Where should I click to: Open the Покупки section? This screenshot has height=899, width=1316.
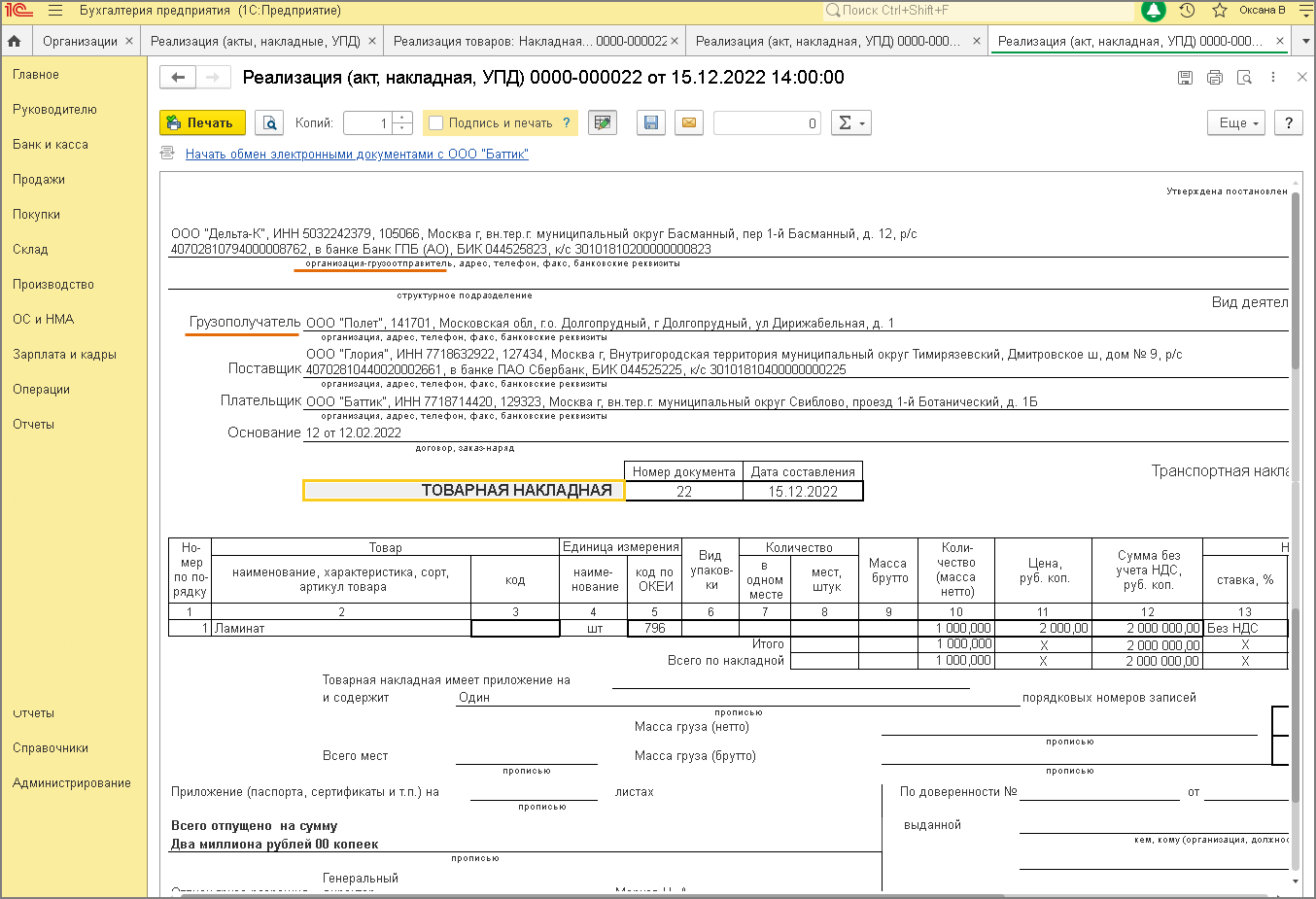37,215
